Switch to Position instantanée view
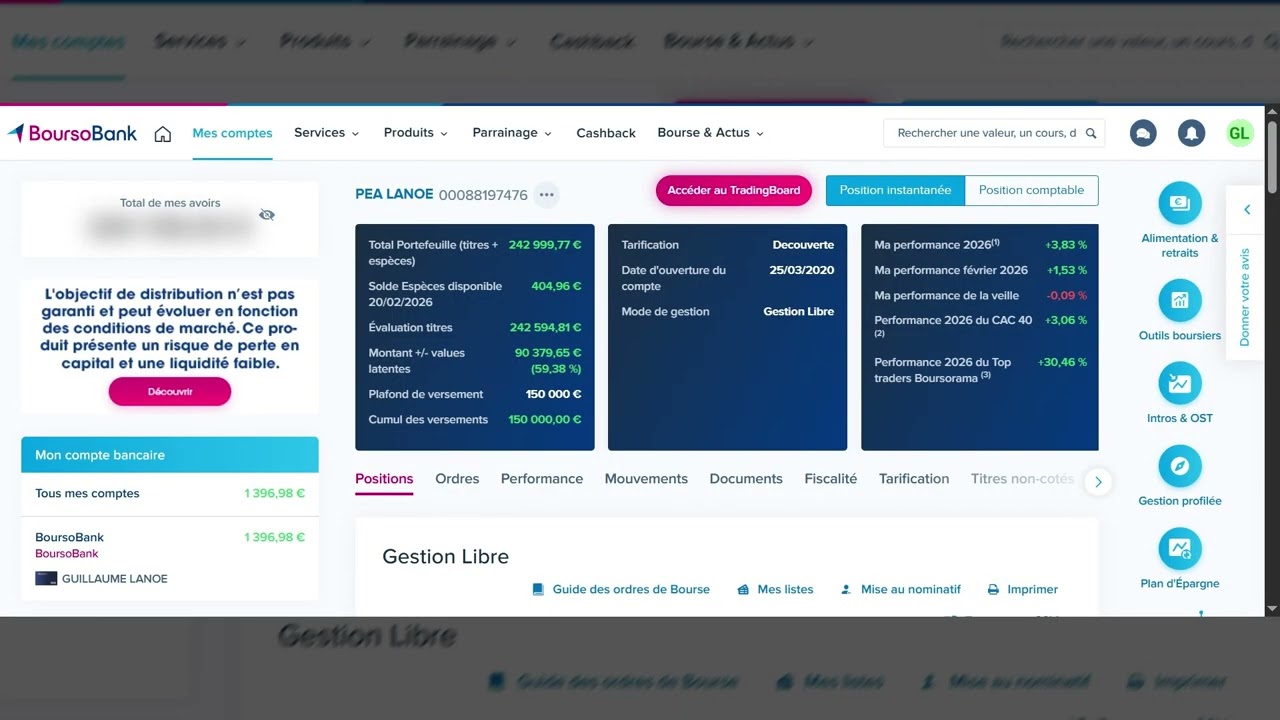1280x720 pixels. (895, 190)
